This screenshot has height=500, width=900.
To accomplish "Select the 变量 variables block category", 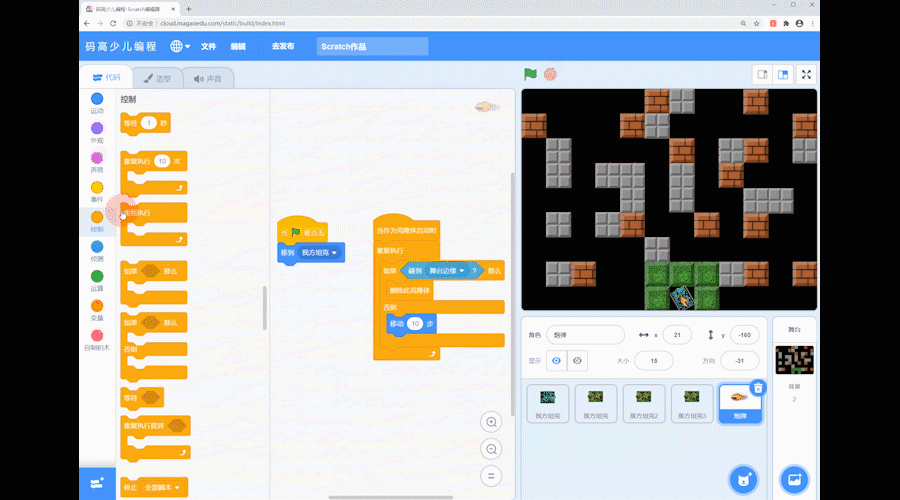I will 97,311.
